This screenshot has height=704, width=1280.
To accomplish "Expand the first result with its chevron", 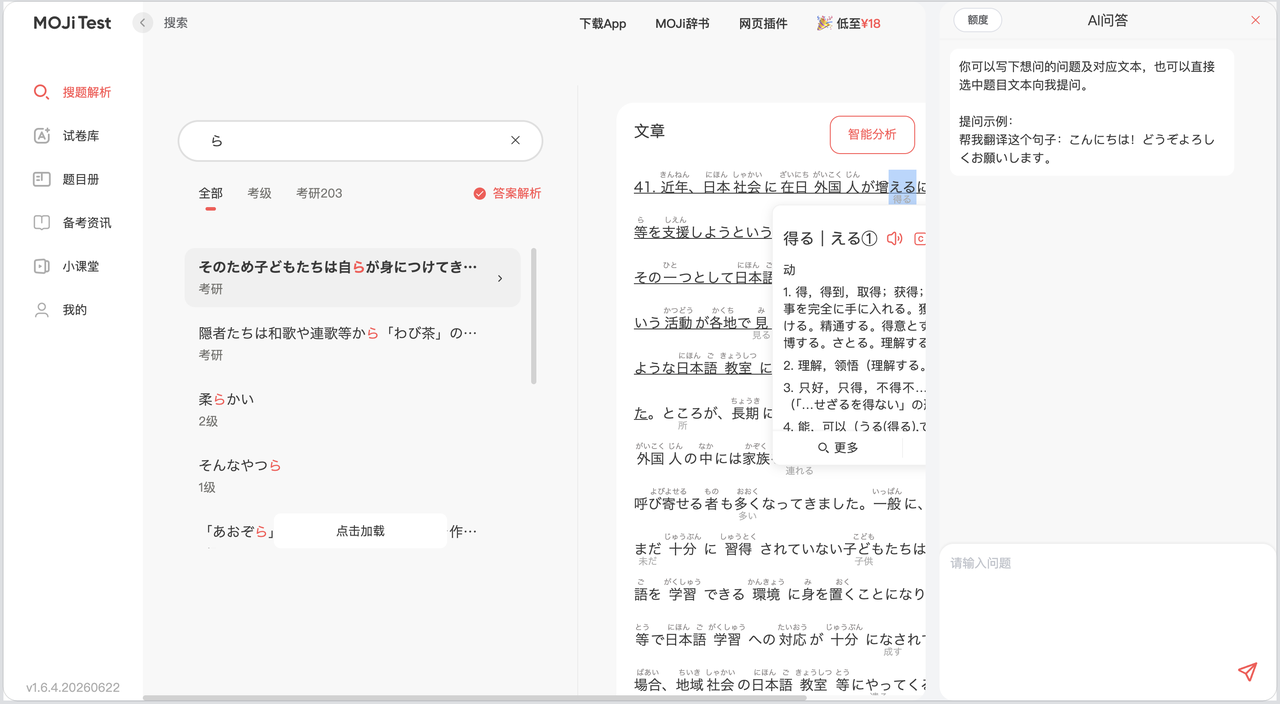I will (x=500, y=278).
